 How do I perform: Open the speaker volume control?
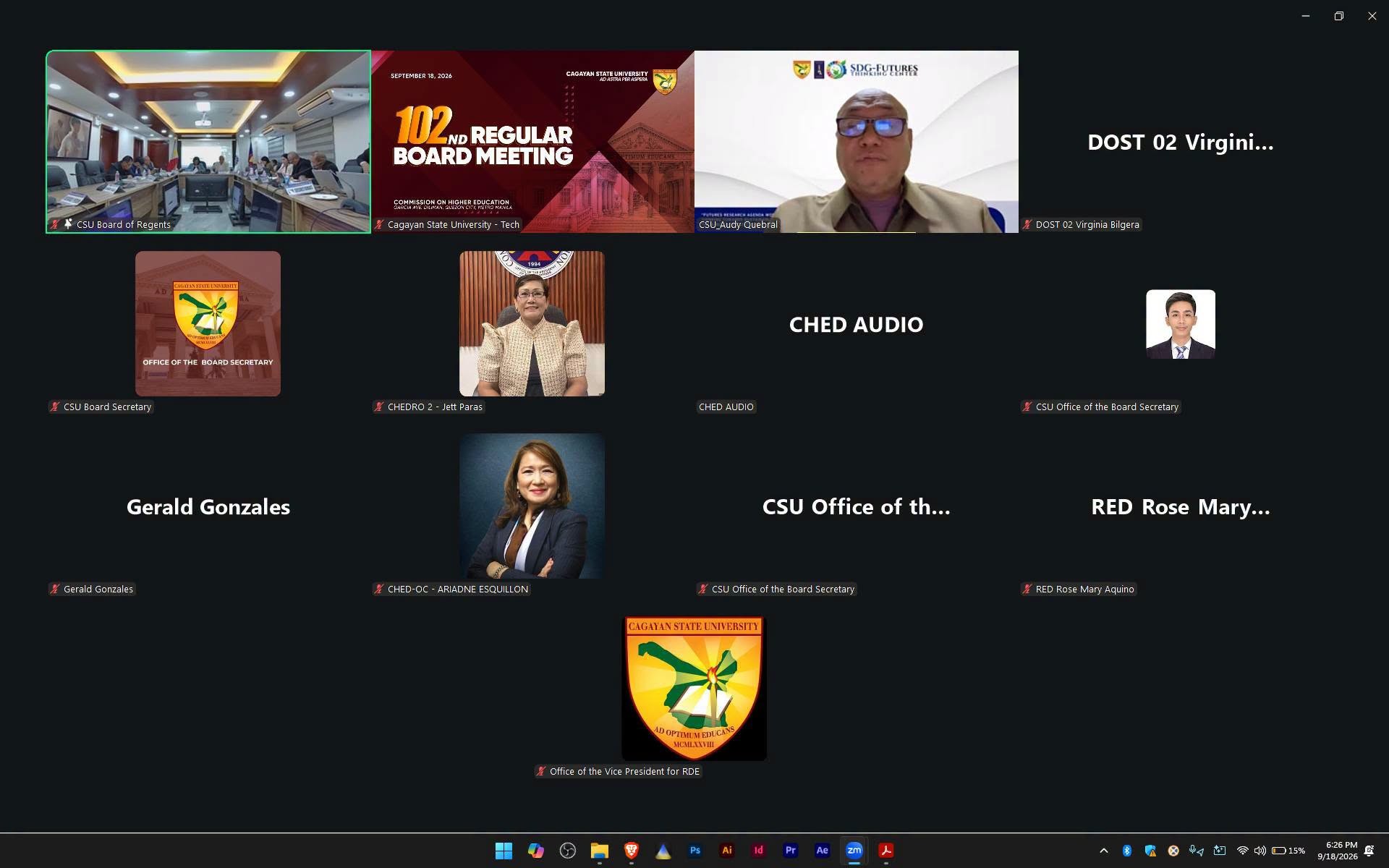pos(1260,851)
